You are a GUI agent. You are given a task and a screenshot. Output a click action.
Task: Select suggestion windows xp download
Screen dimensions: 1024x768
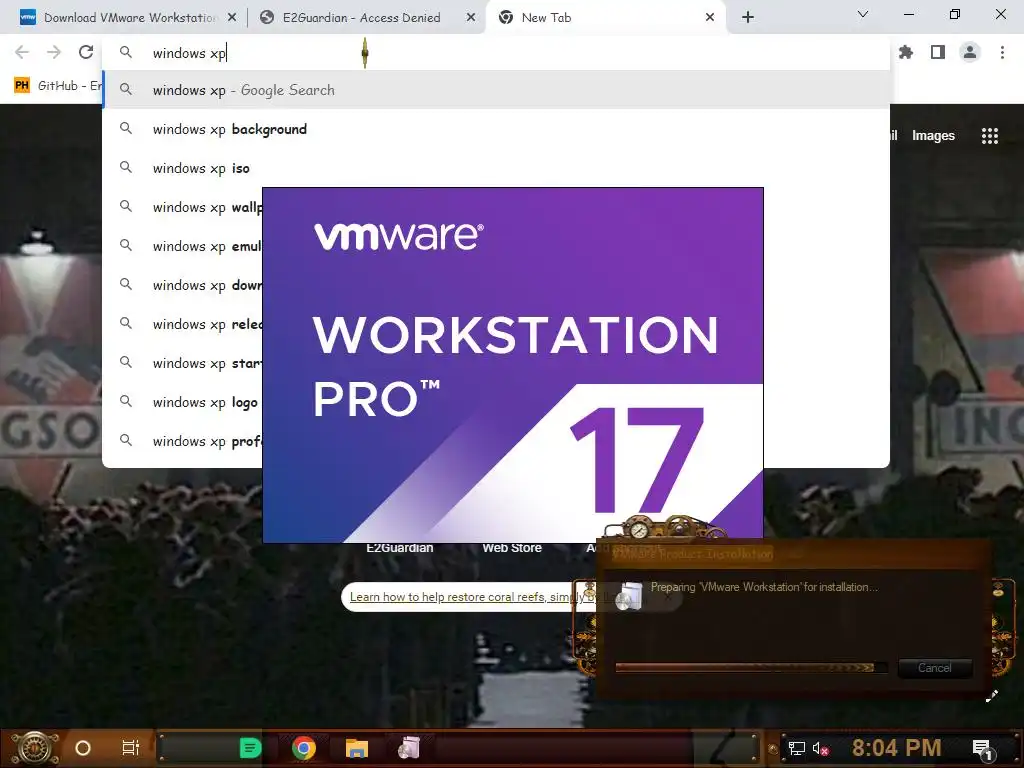183,285
